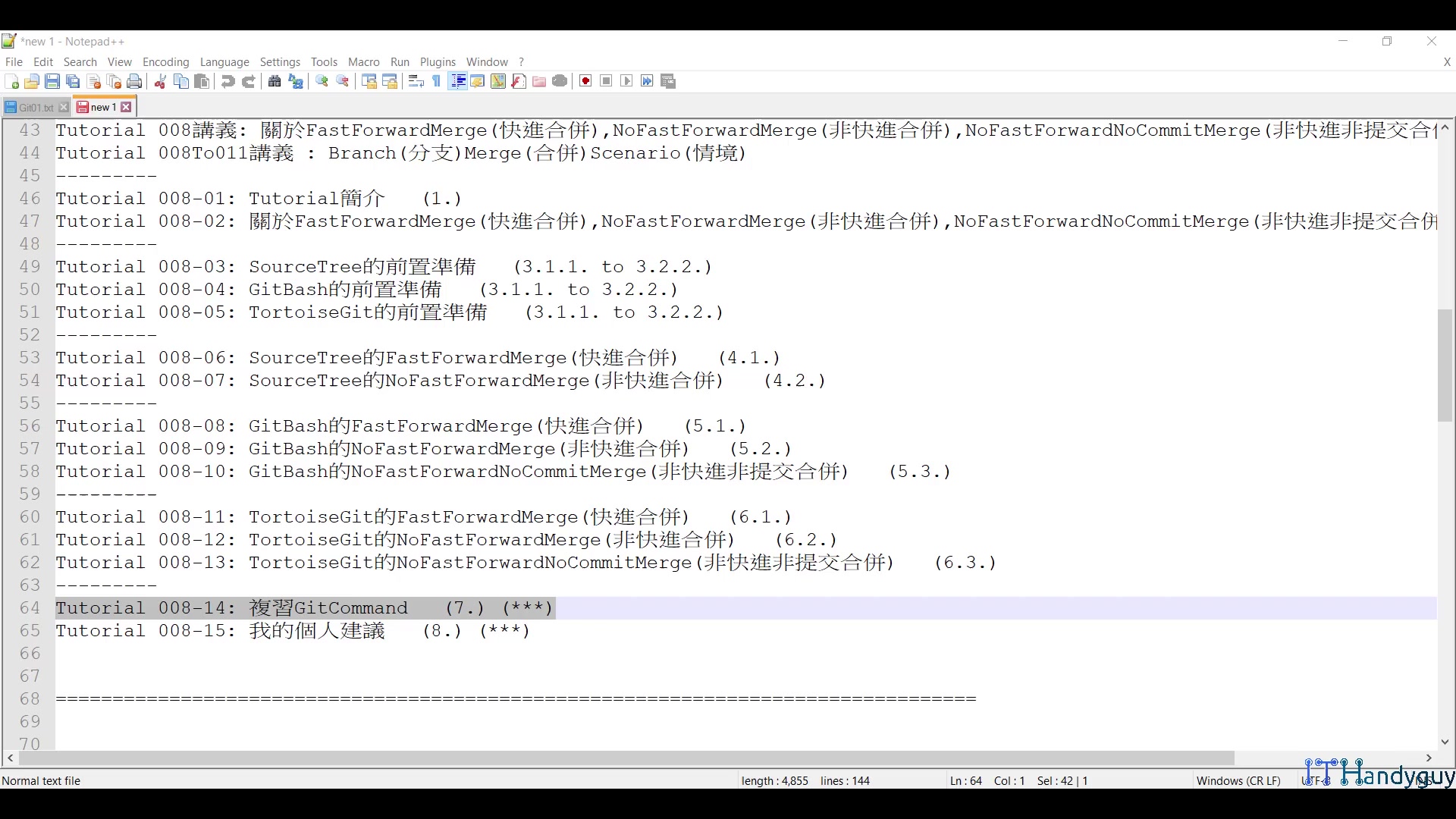
Task: Open the Find dialog via toolbar
Action: pos(274,81)
